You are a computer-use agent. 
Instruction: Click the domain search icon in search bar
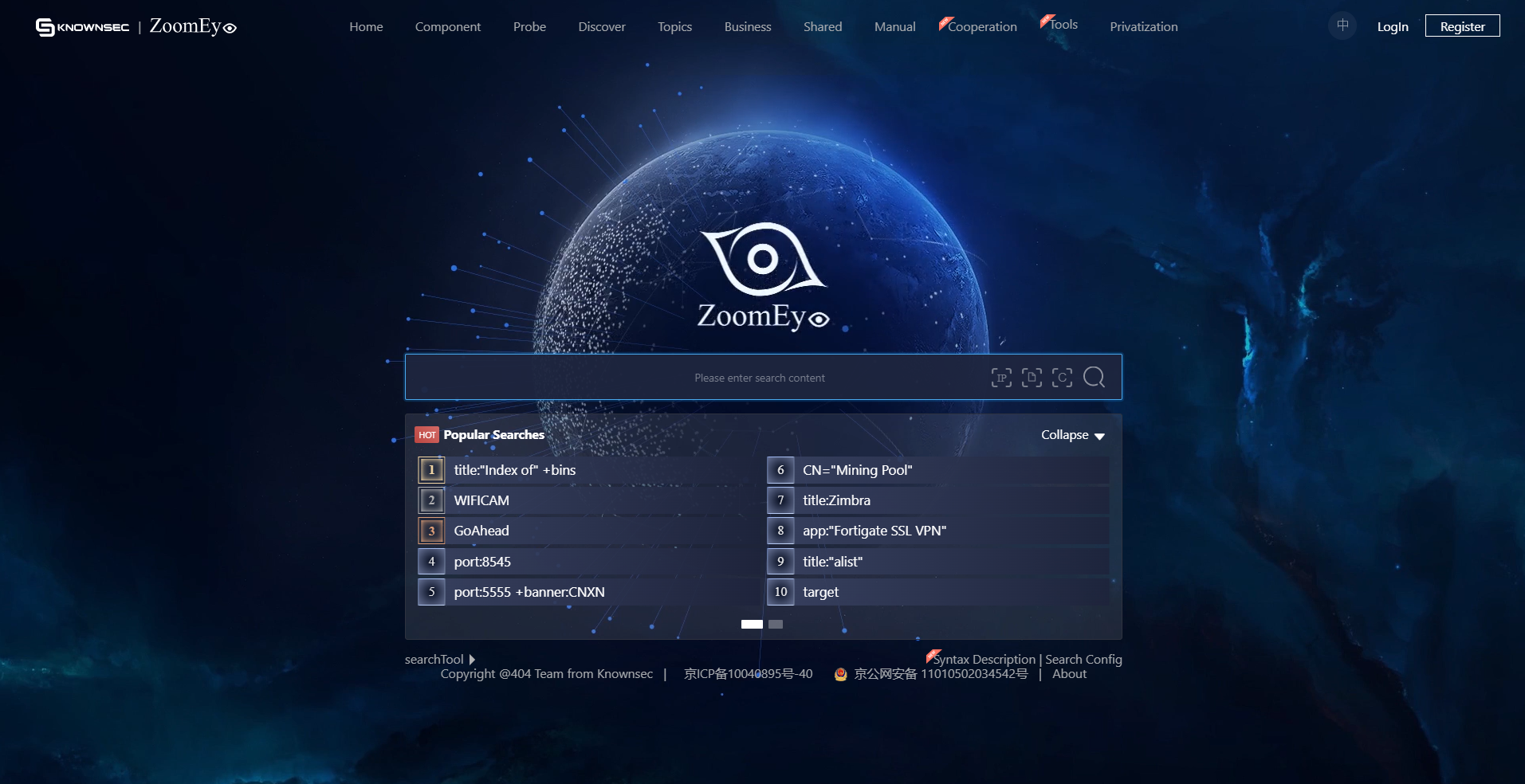click(x=1032, y=378)
